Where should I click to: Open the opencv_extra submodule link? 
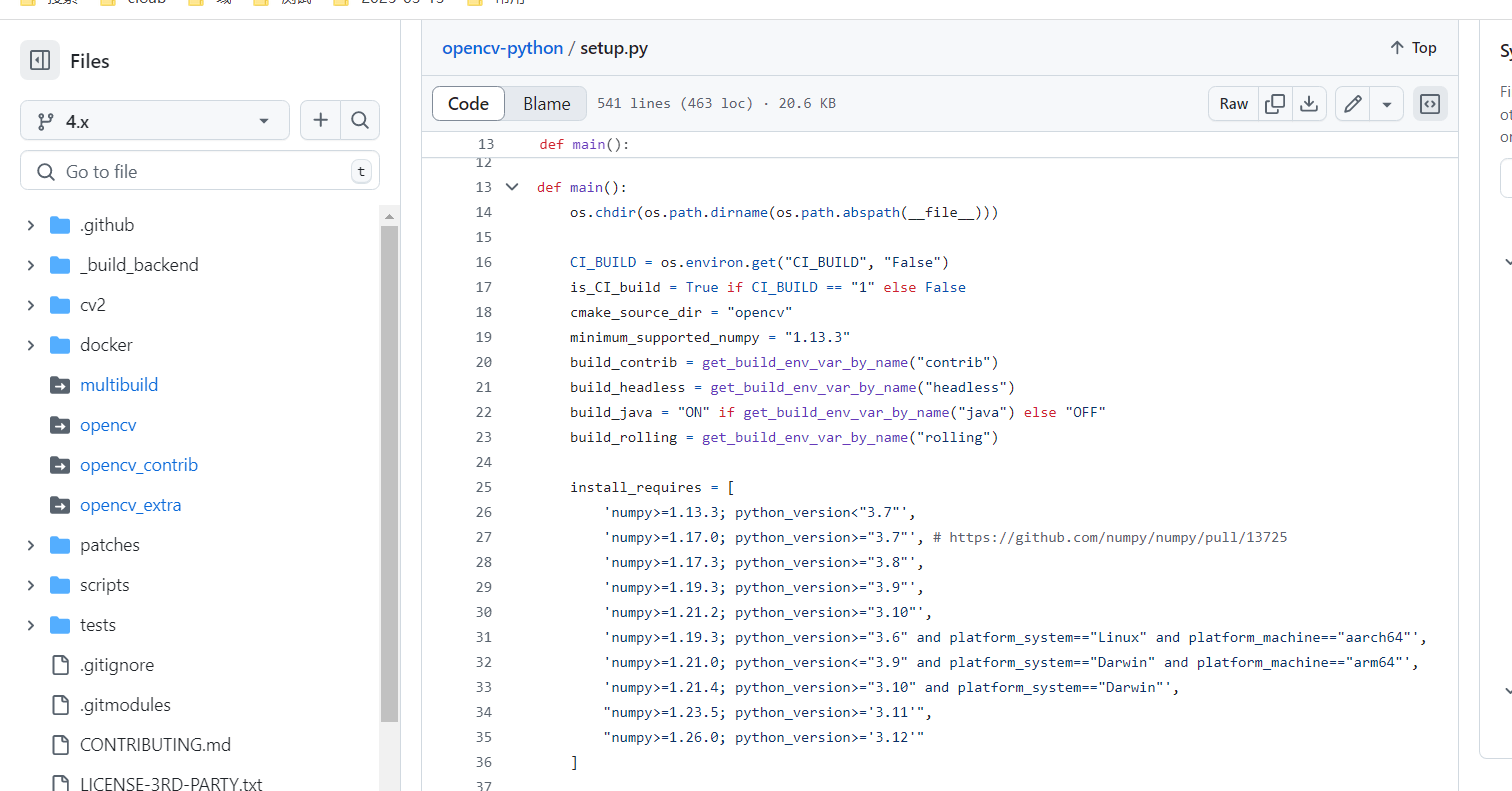click(x=131, y=505)
